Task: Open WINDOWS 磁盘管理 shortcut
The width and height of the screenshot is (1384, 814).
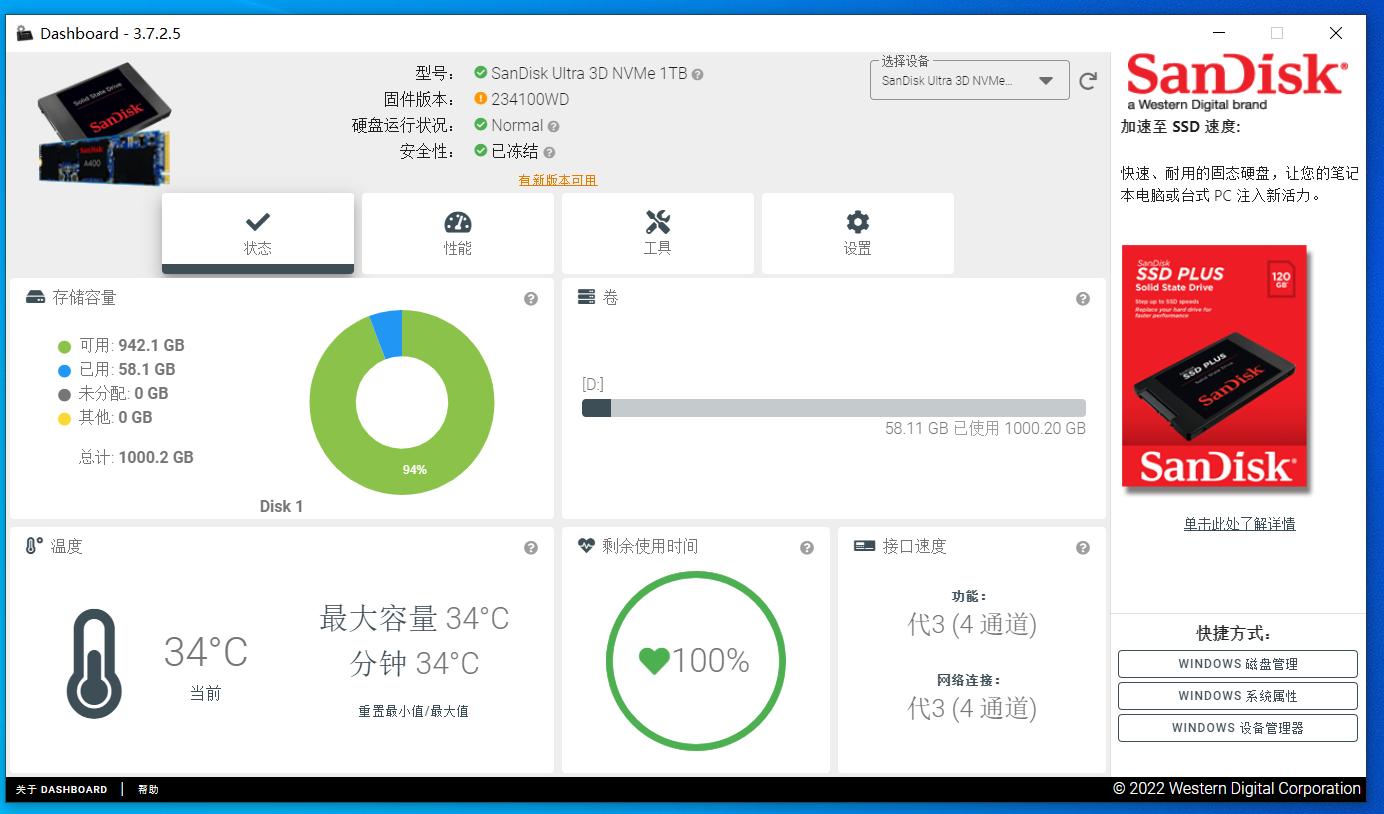Action: point(1237,663)
